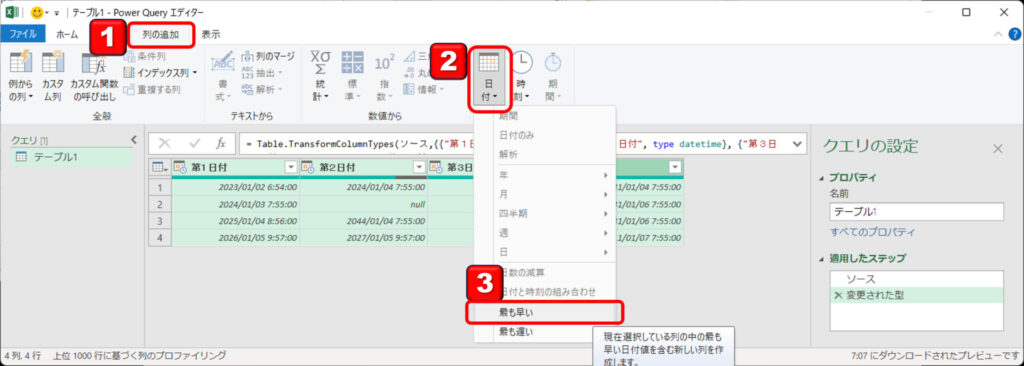Open the ribbon help question icon
1024x366 pixels.
(x=1014, y=34)
